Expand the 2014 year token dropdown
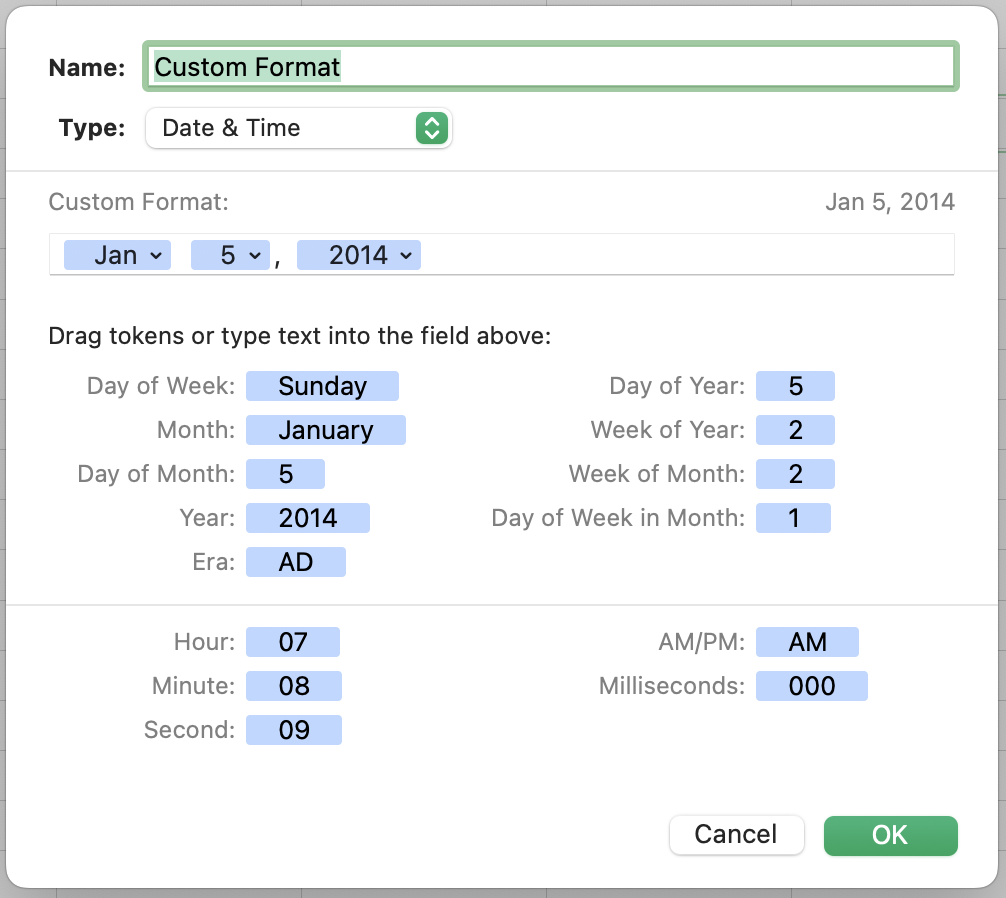 pyautogui.click(x=405, y=256)
